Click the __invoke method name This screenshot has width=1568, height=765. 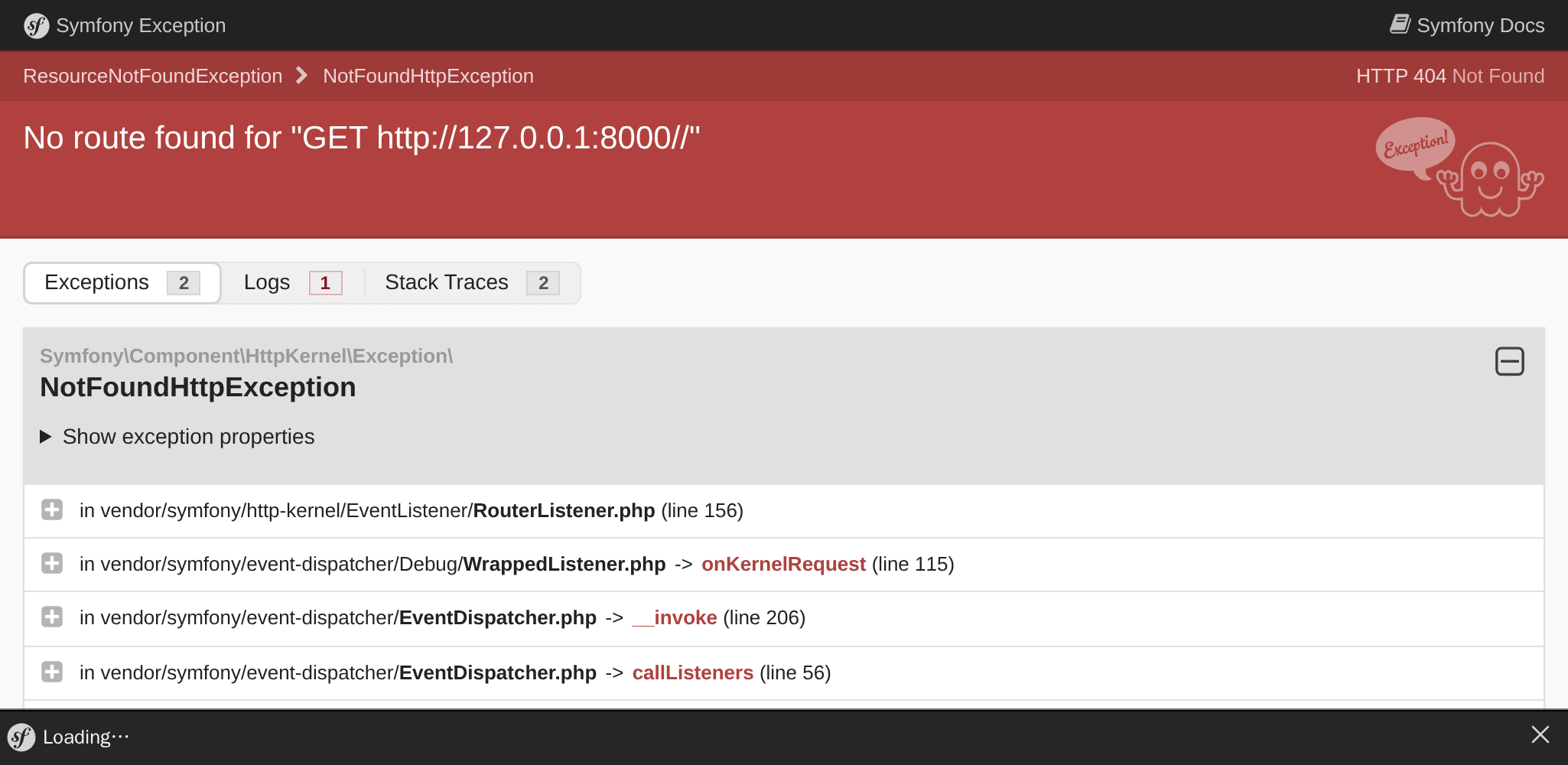pyautogui.click(x=675, y=618)
